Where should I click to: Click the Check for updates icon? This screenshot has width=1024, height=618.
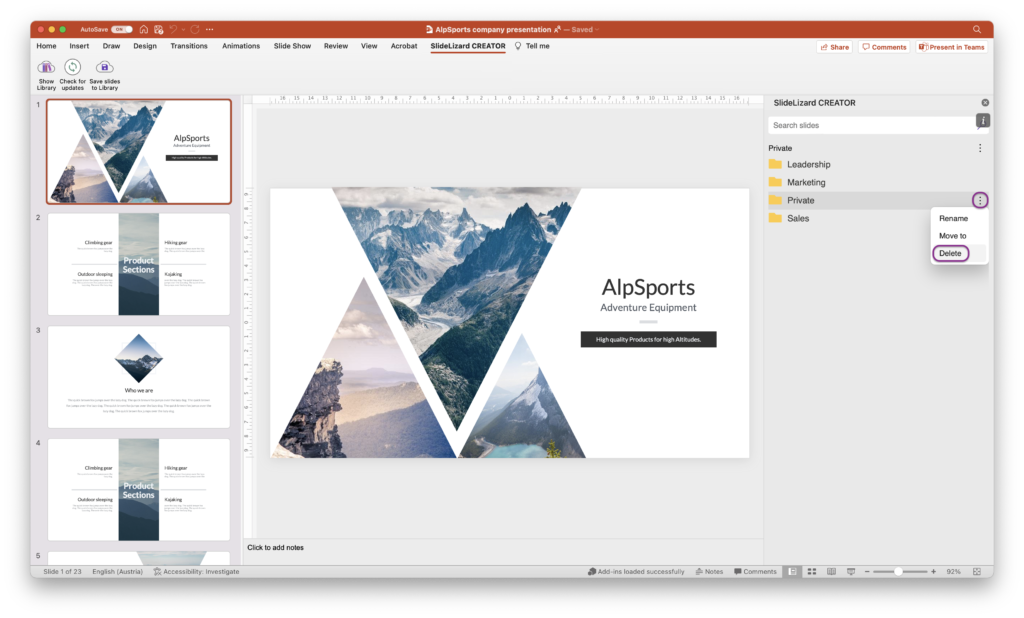click(x=72, y=67)
